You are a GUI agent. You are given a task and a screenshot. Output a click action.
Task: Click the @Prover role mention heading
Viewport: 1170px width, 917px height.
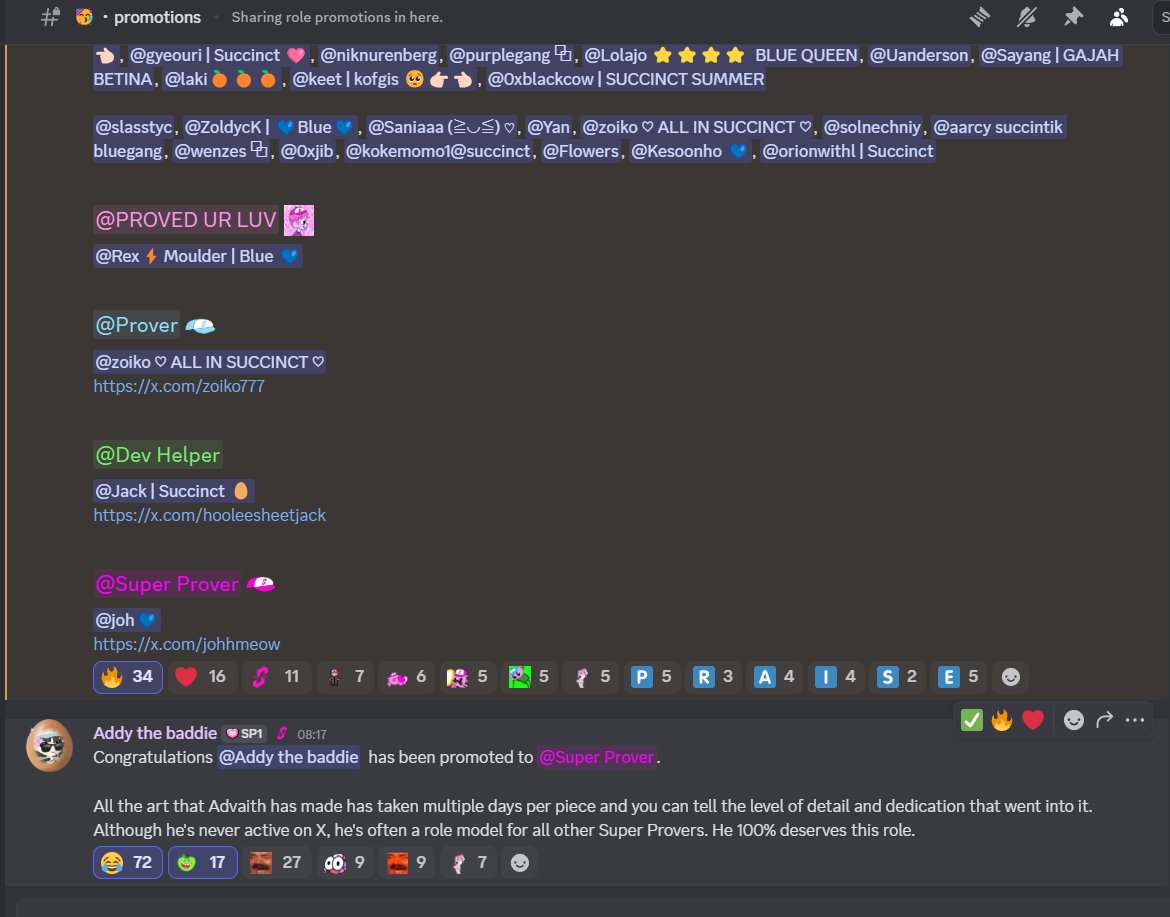[x=137, y=325]
